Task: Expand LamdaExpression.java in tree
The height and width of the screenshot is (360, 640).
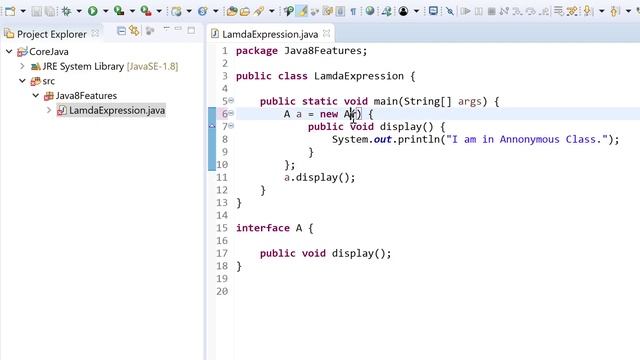Action: [x=49, y=110]
